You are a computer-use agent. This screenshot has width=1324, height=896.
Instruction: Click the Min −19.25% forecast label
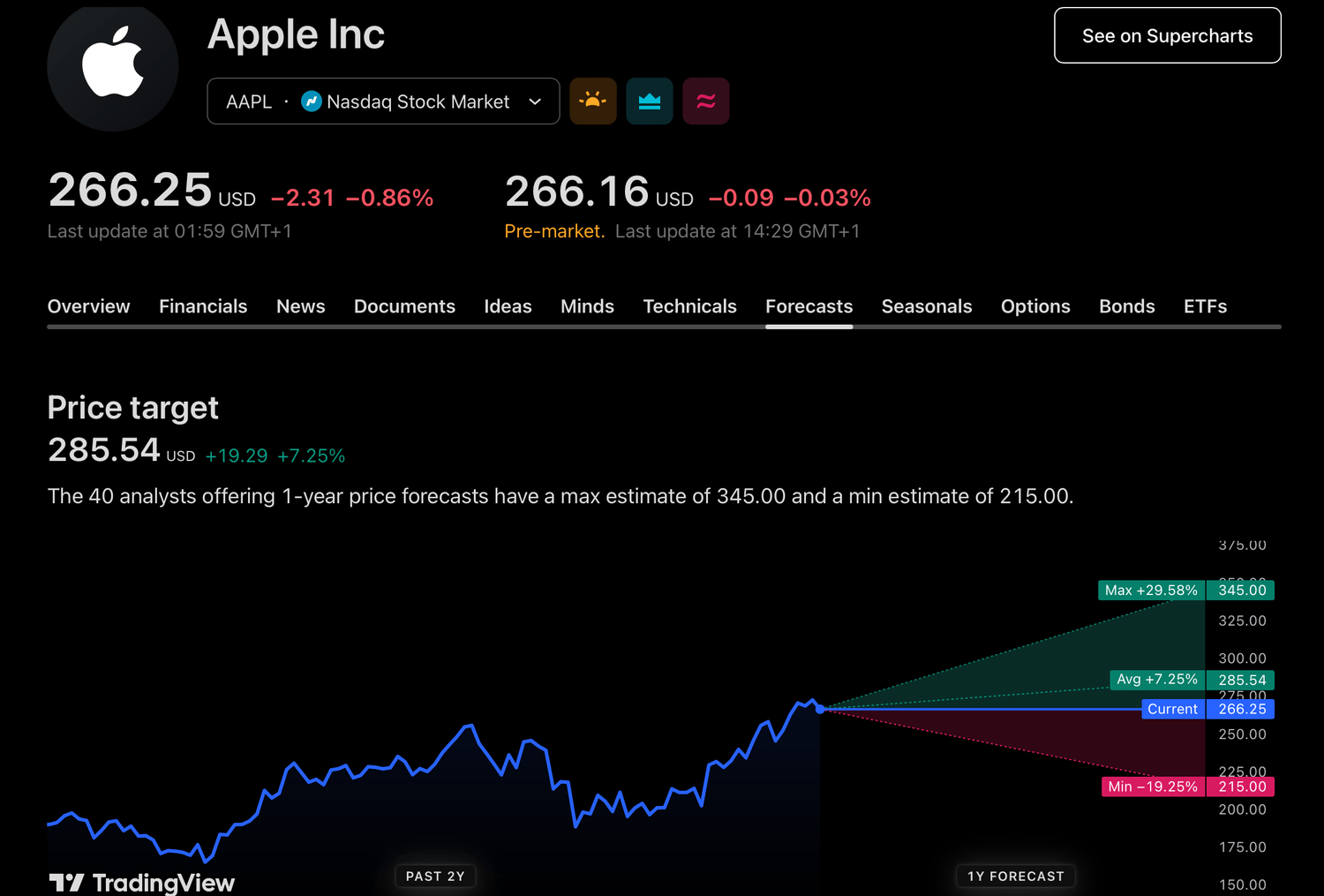[1153, 787]
